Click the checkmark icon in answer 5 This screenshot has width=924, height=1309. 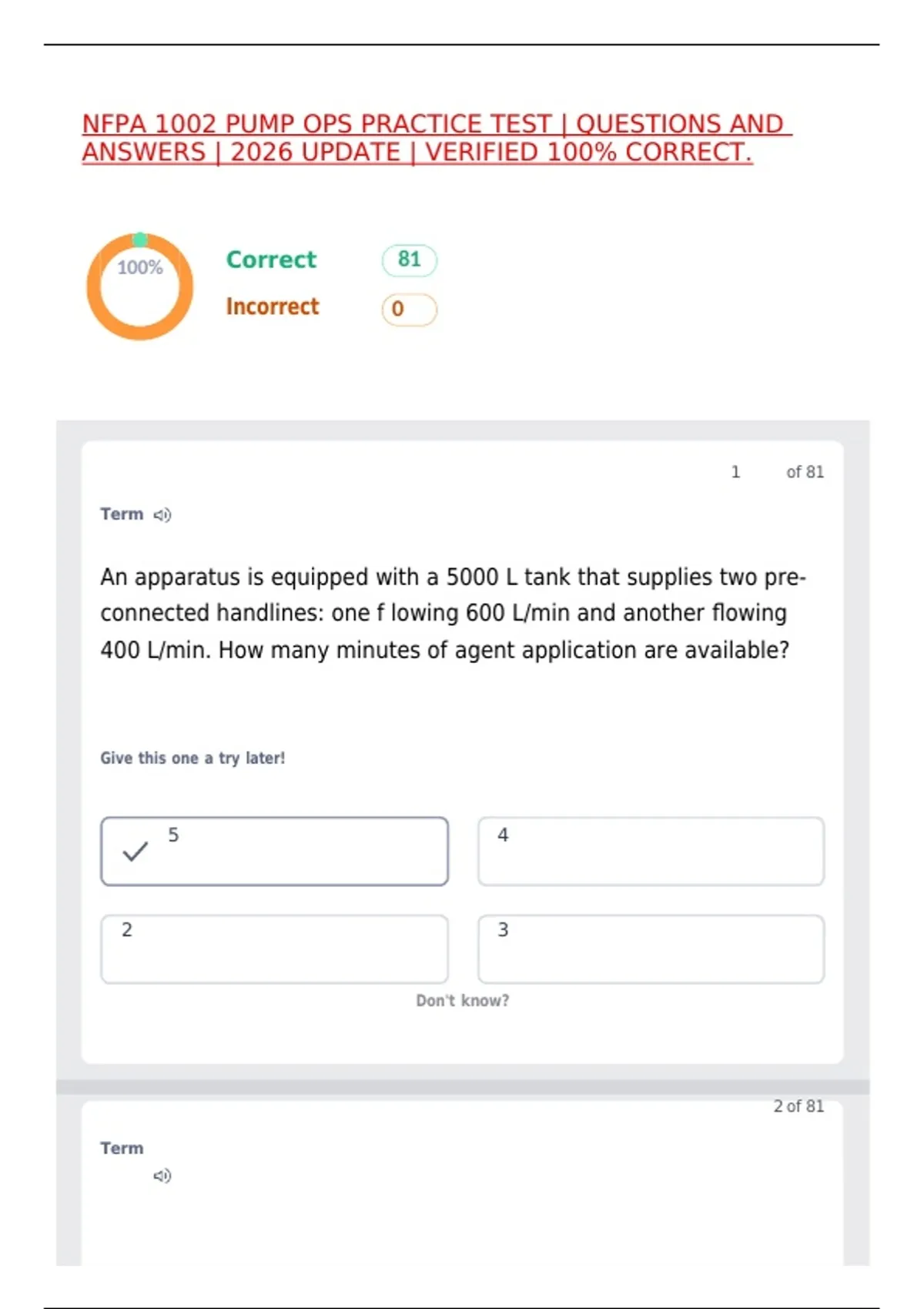pyautogui.click(x=136, y=851)
